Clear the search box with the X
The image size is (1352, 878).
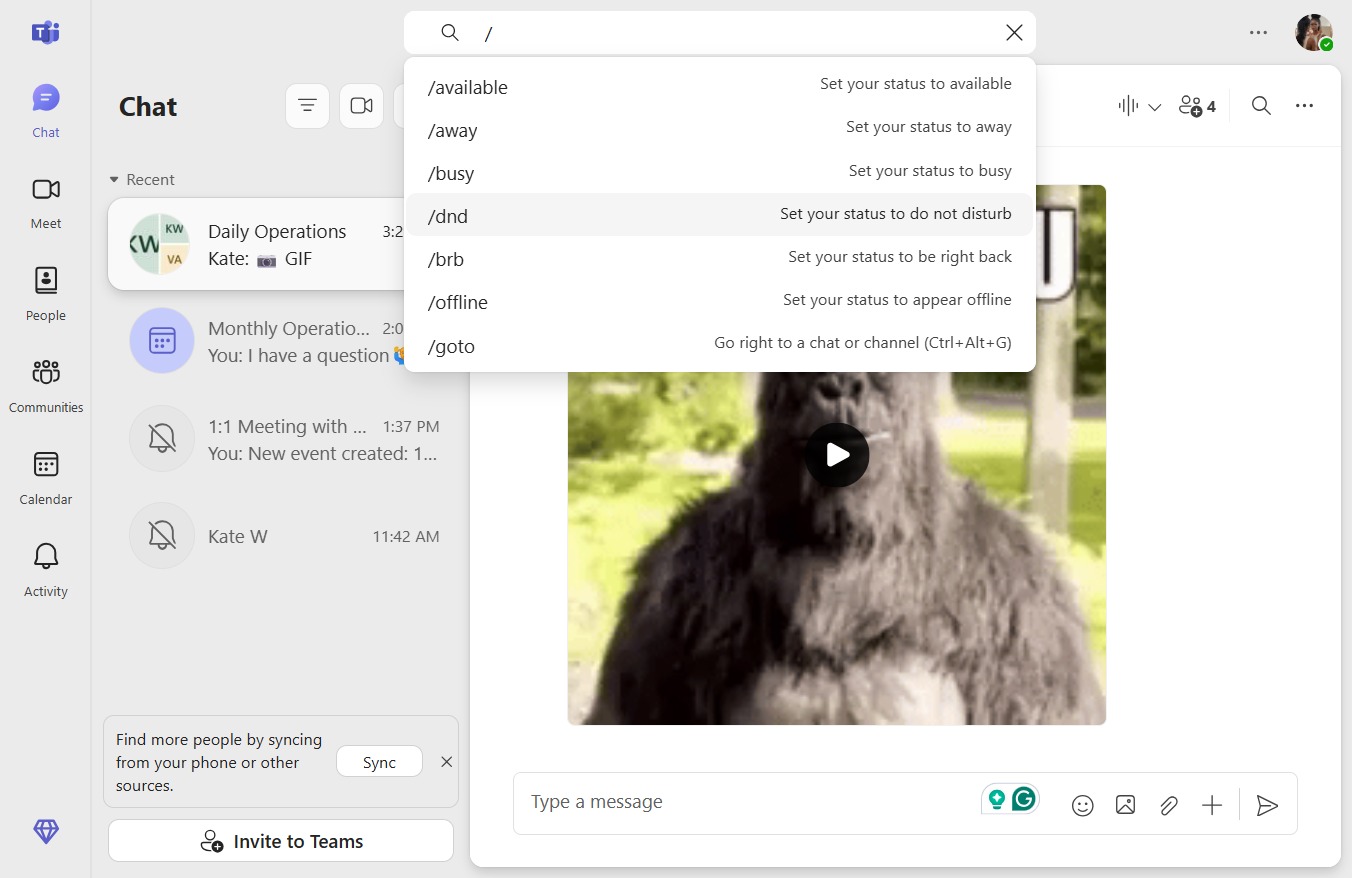click(x=1014, y=33)
